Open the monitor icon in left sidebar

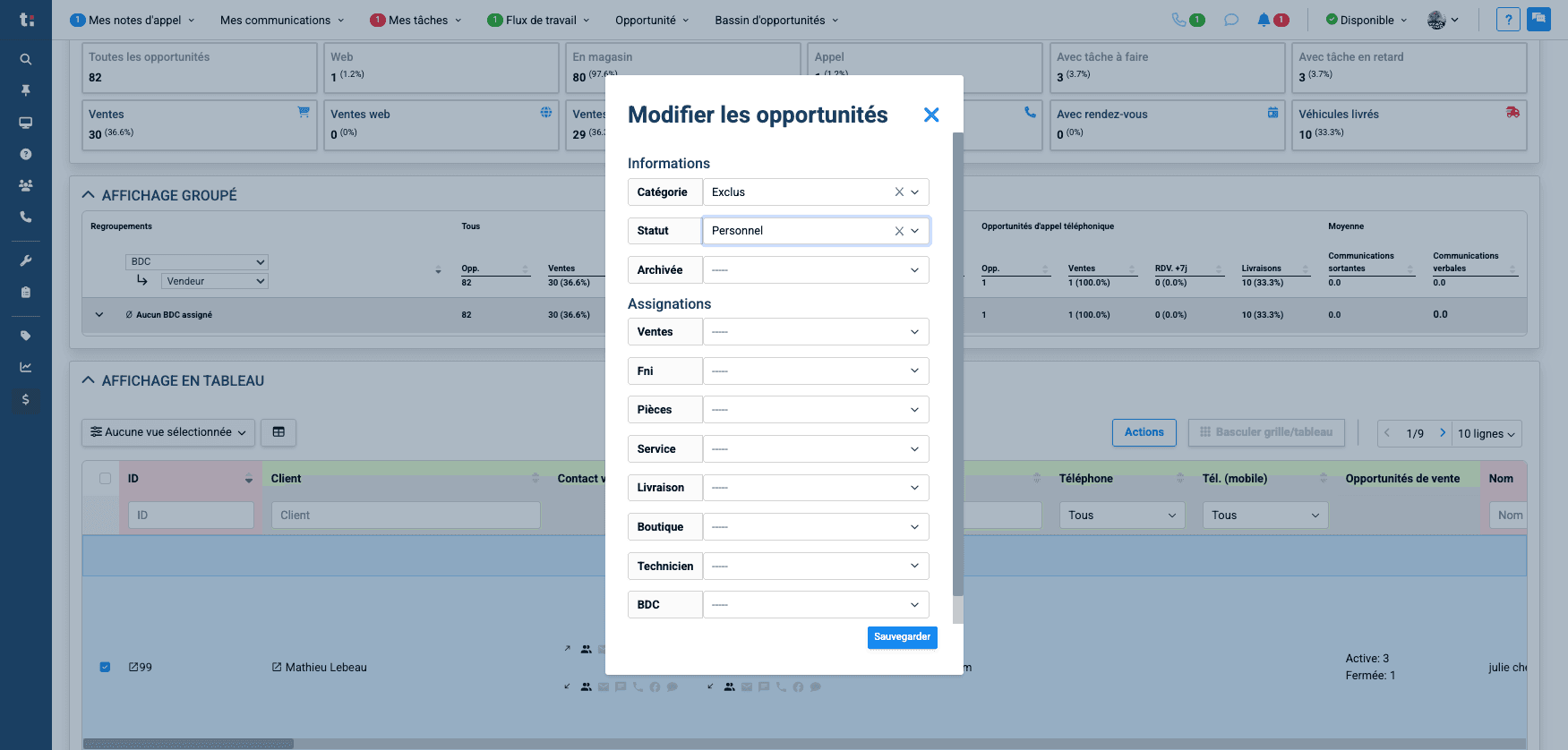pyautogui.click(x=26, y=123)
